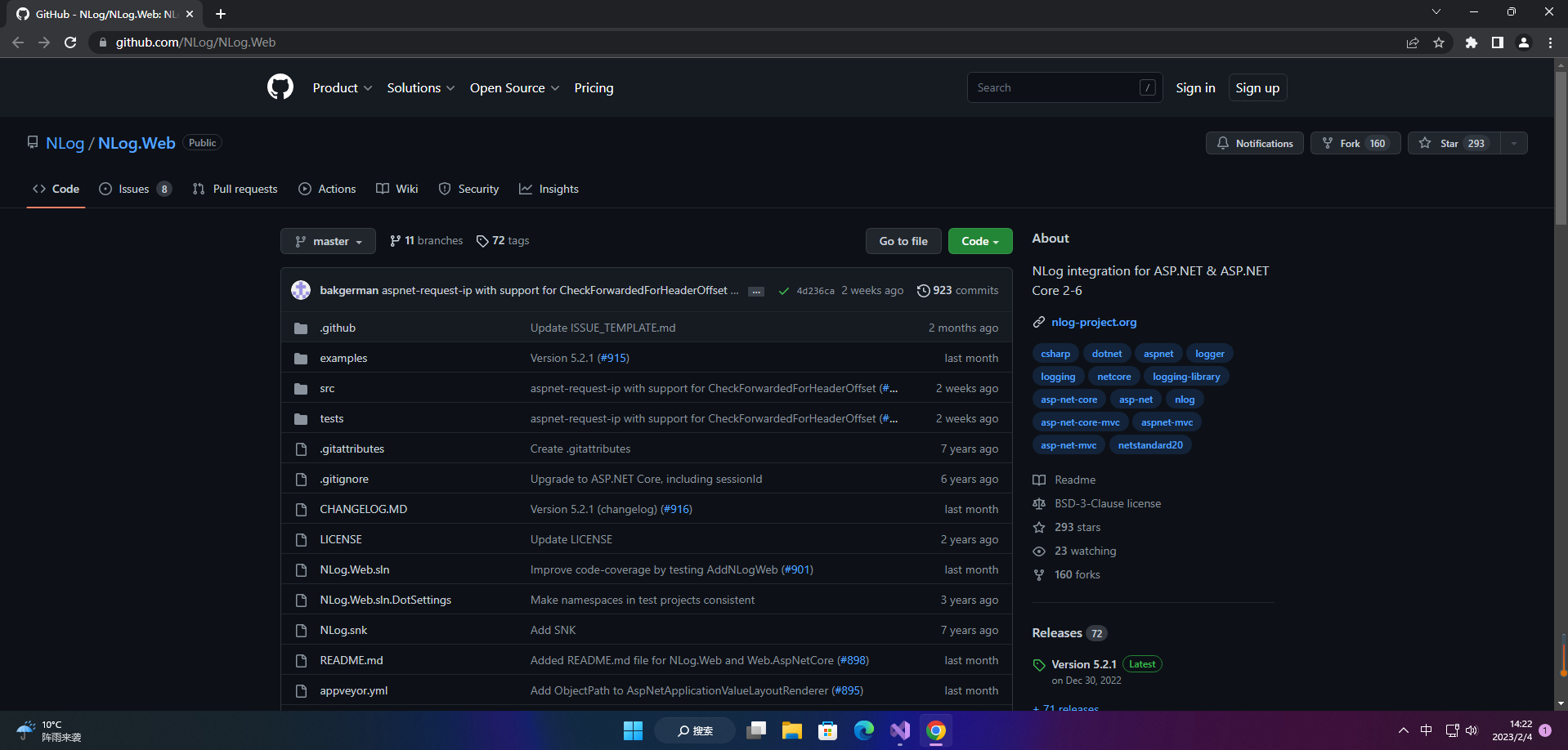View the green commit status checkmark
Viewport: 1568px width, 750px height.
click(x=783, y=291)
